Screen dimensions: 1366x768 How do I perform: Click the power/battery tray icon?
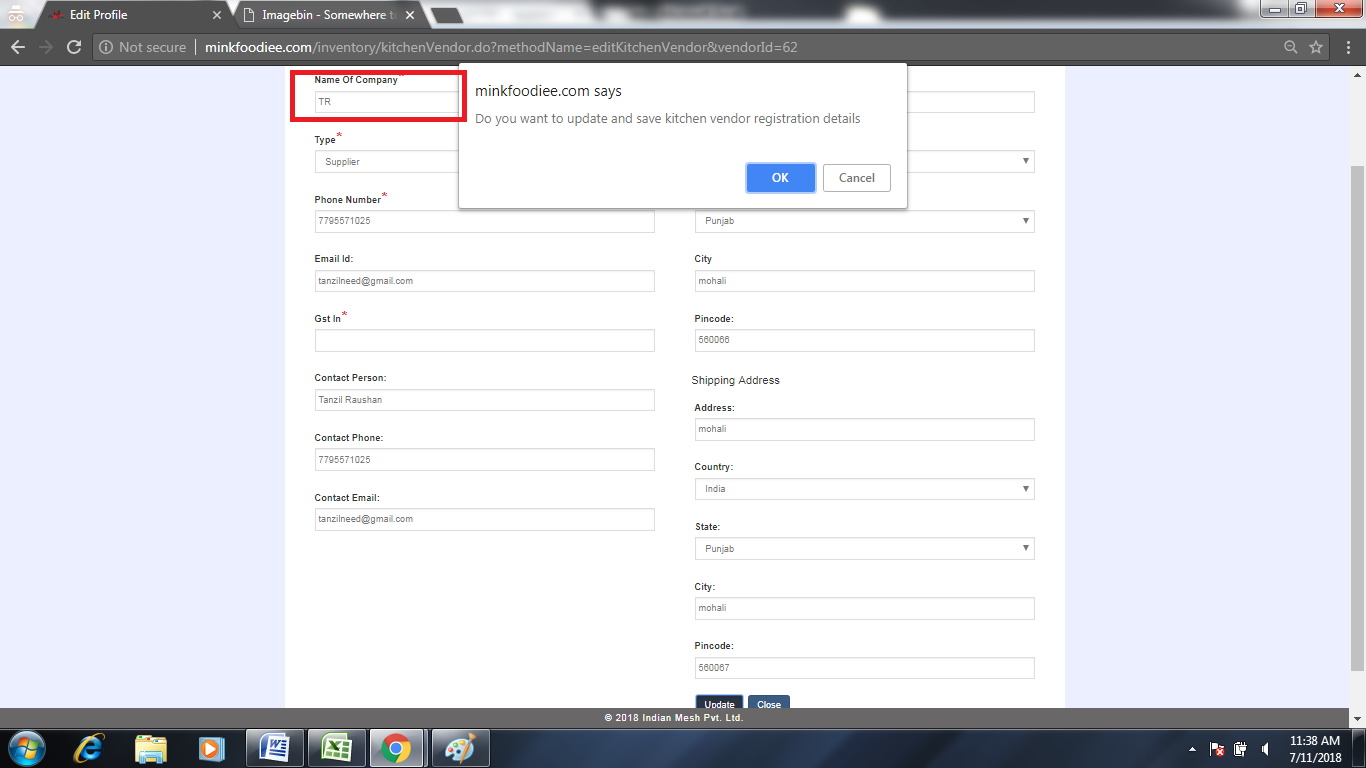click(x=1241, y=749)
